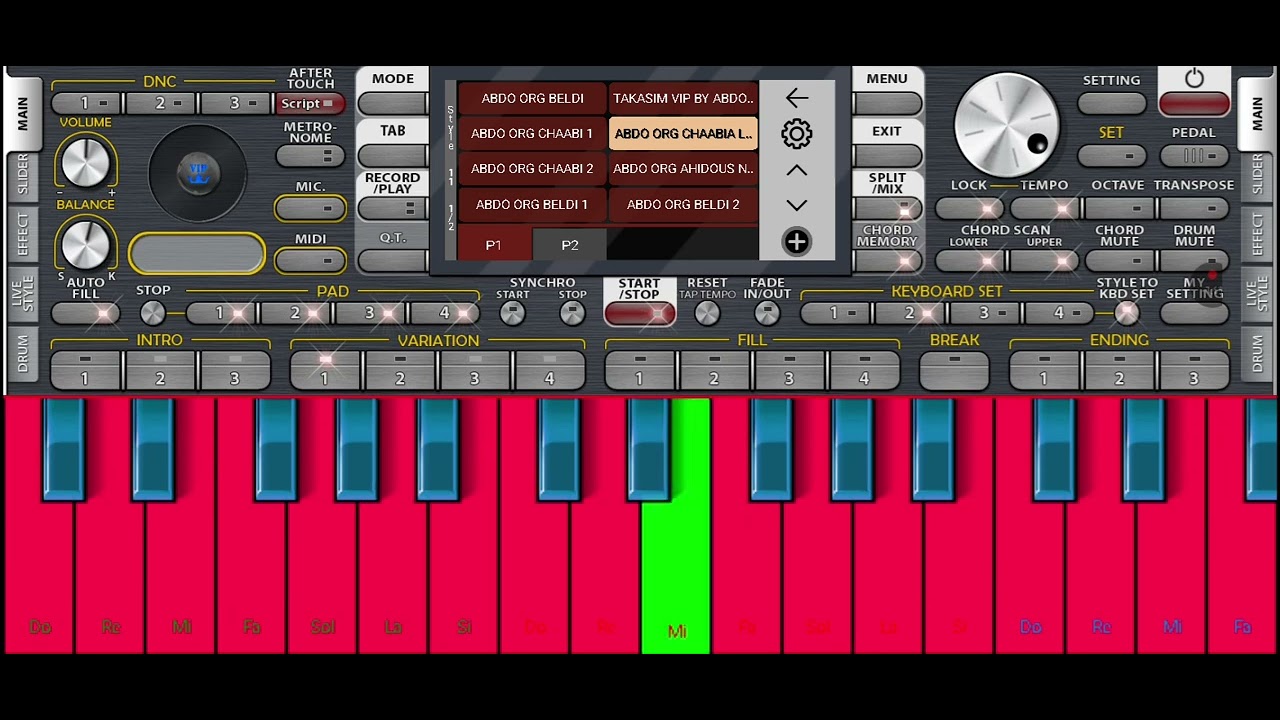This screenshot has width=1280, height=720.
Task: Adjust the Balance knob
Action: (x=86, y=245)
